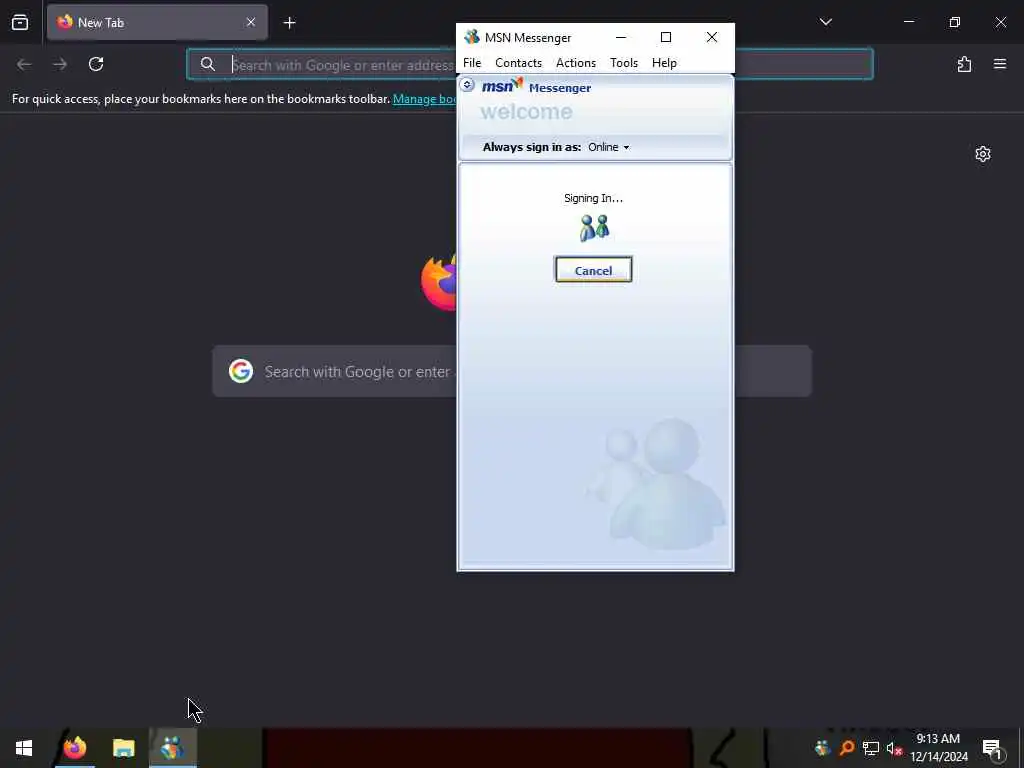
Task: Click the Google G logo in search box
Action: (241, 371)
